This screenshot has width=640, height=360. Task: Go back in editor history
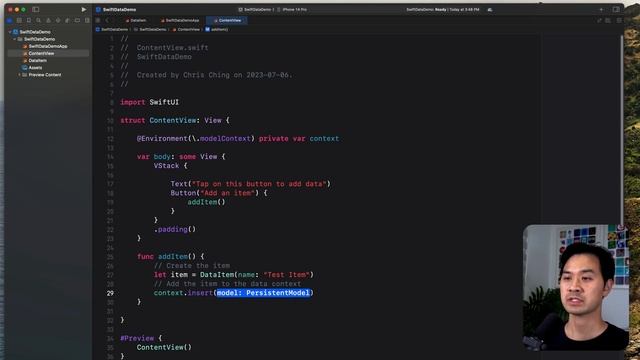(x=107, y=20)
